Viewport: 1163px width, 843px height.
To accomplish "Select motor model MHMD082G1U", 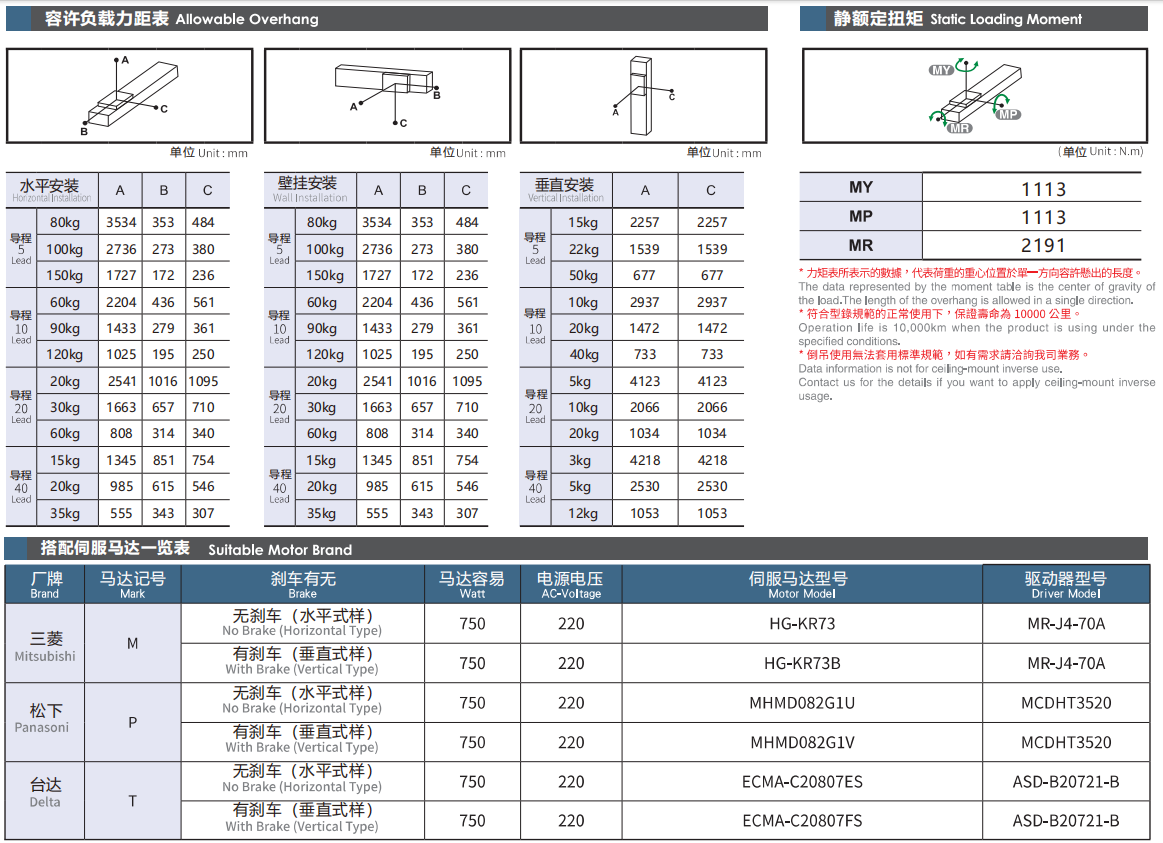I will 802,703.
